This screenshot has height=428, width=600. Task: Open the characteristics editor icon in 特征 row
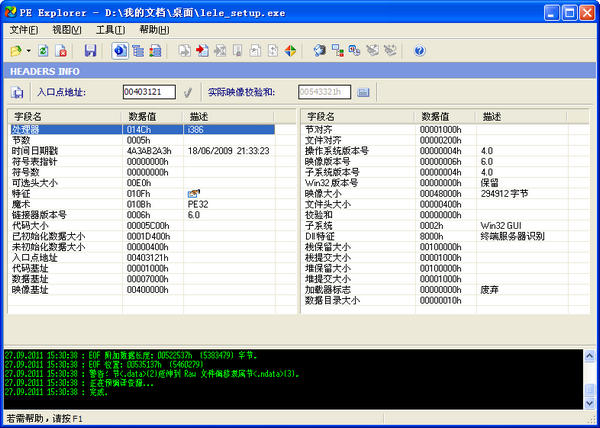192,192
